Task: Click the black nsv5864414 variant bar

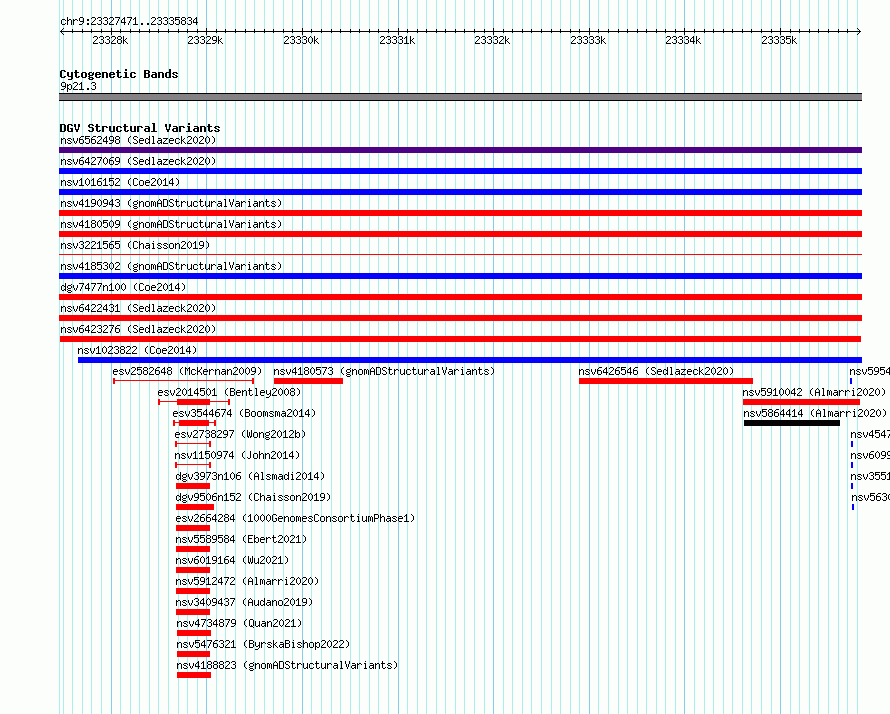Action: tap(792, 423)
